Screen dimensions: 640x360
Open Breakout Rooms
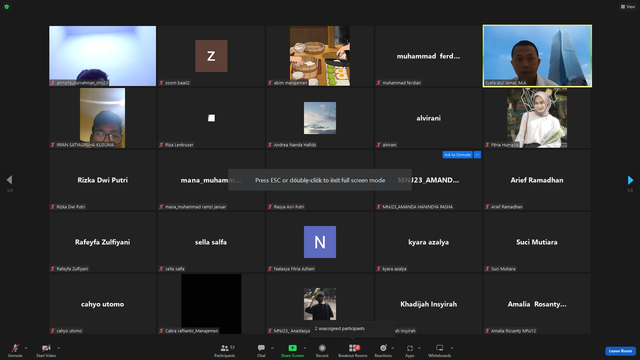(x=353, y=350)
